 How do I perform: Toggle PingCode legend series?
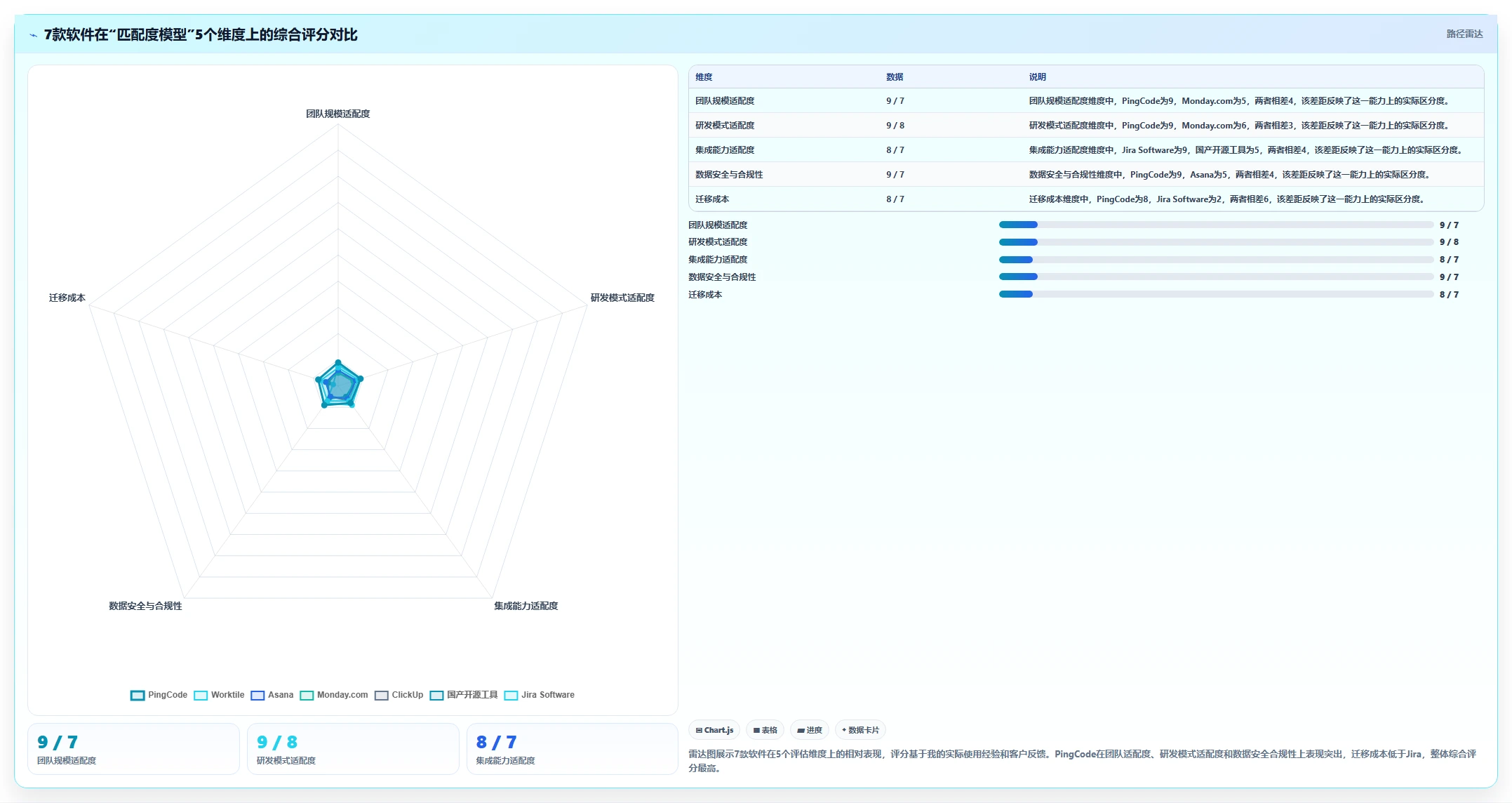[x=159, y=695]
